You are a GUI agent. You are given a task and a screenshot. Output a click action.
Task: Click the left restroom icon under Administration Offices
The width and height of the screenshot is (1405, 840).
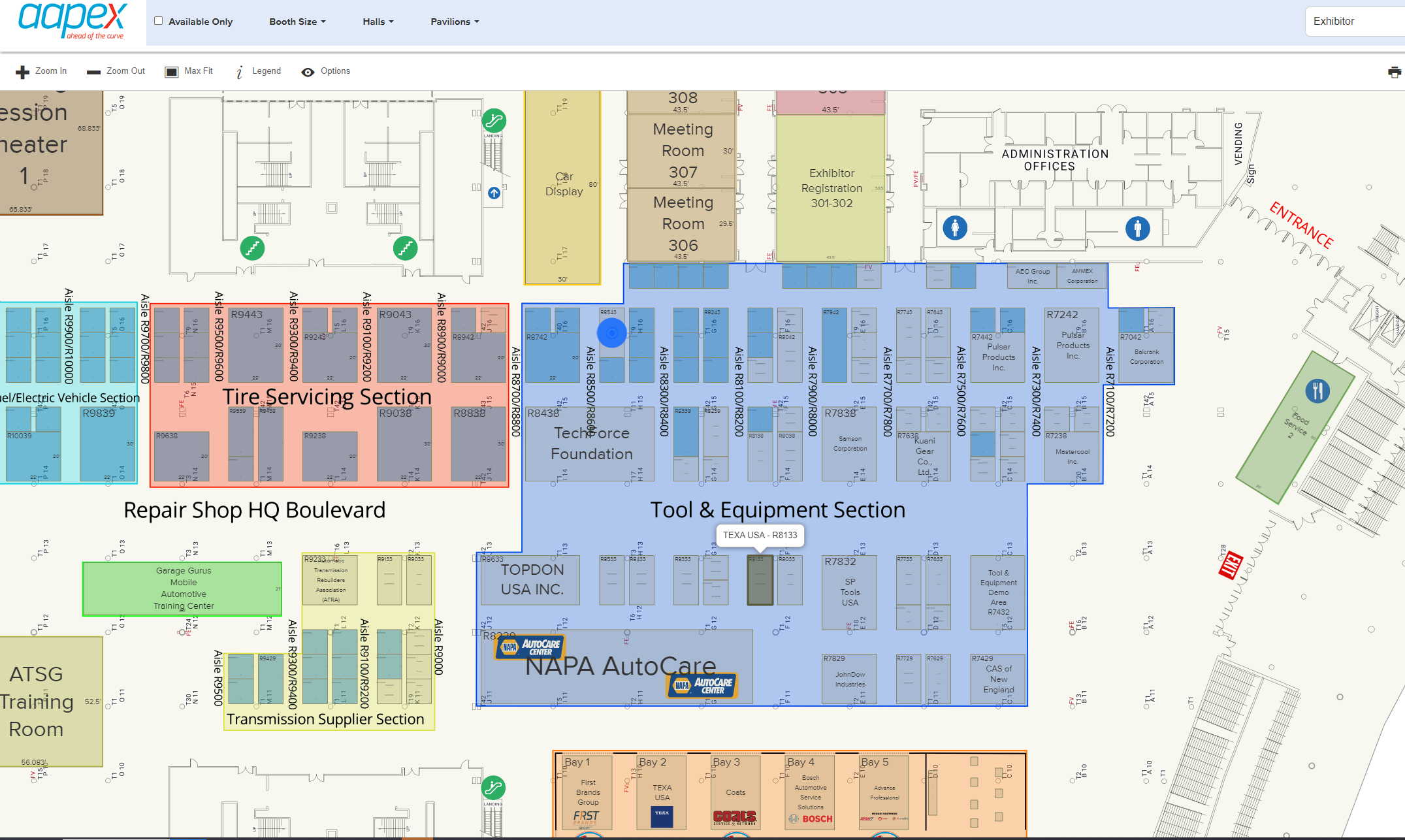[955, 228]
